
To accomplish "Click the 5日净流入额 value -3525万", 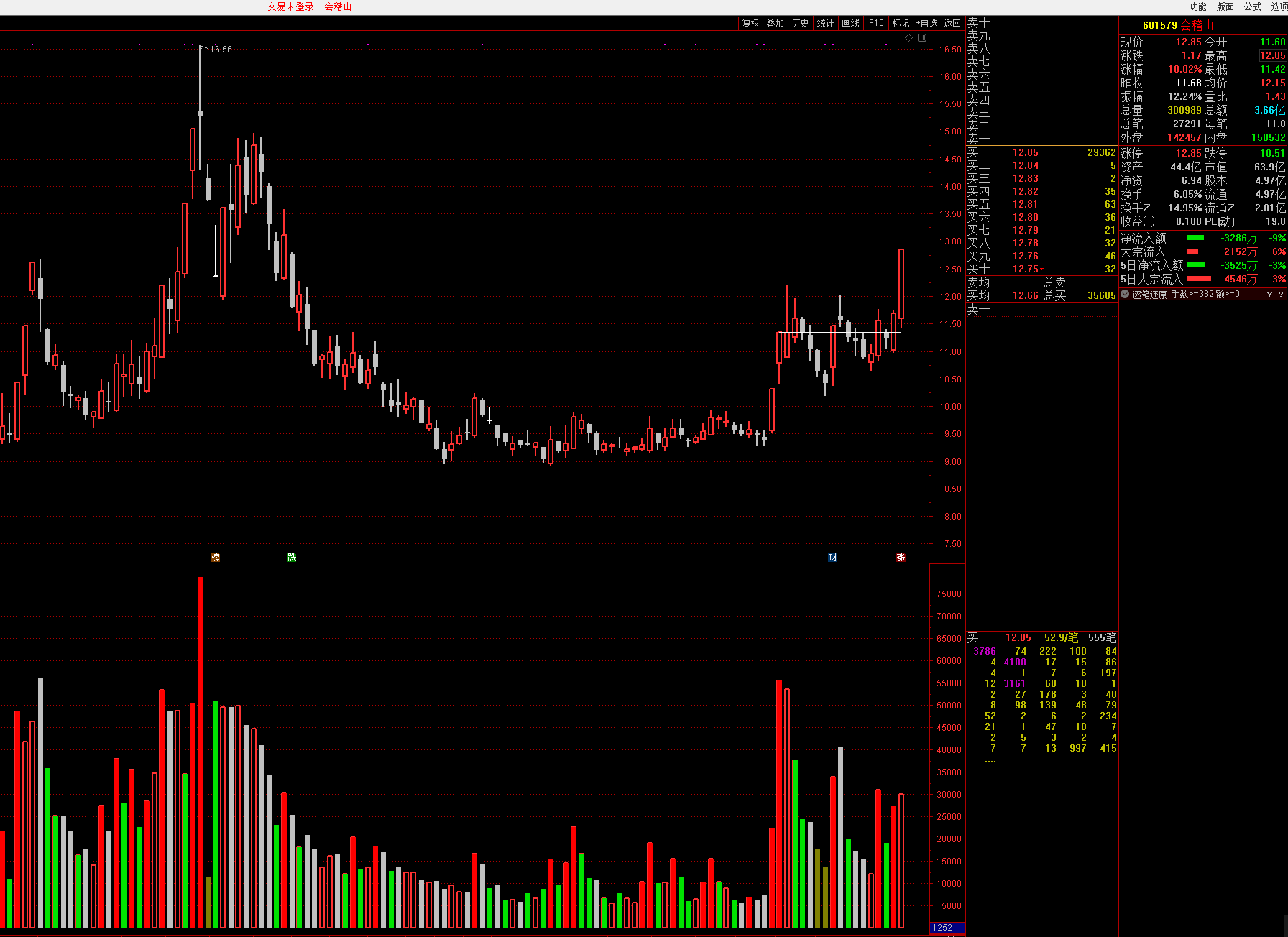I will [1239, 265].
